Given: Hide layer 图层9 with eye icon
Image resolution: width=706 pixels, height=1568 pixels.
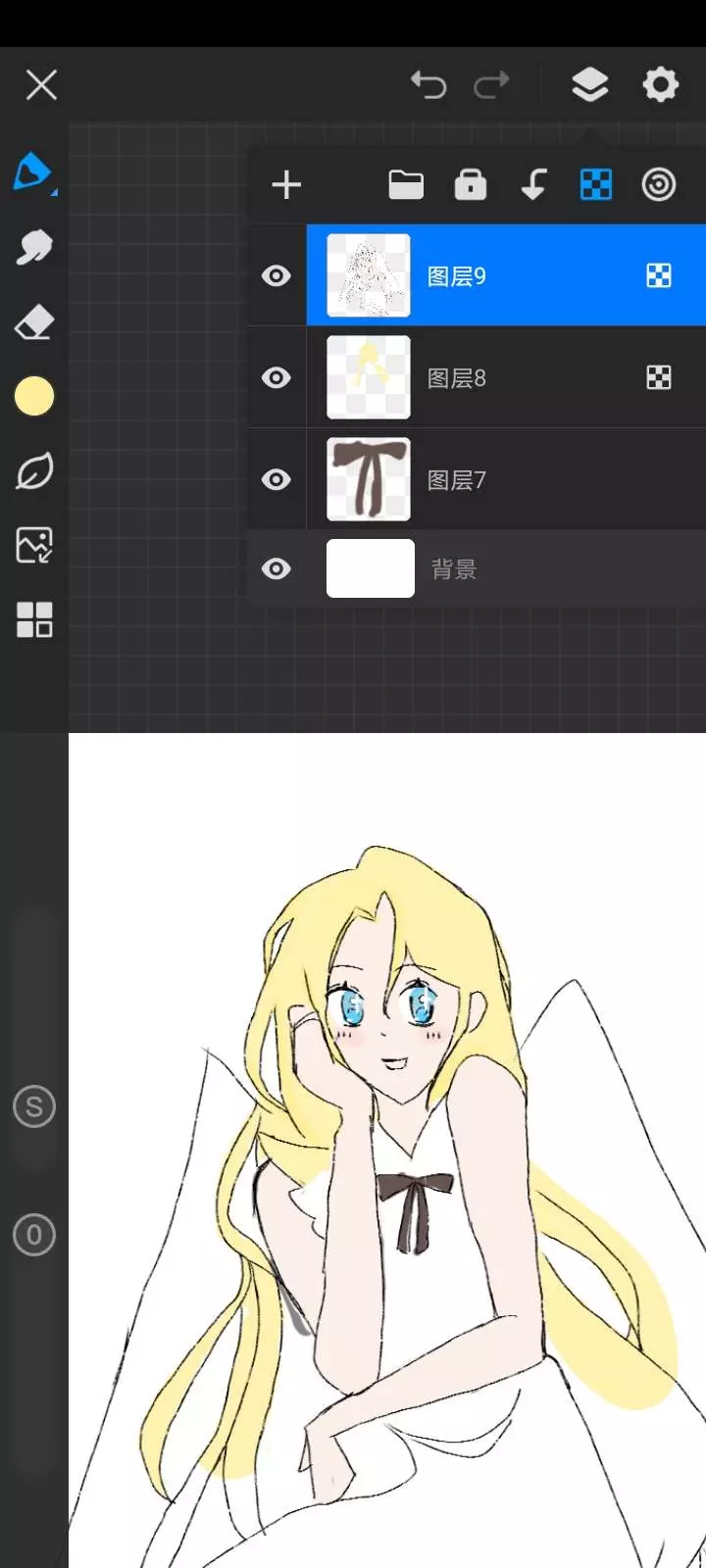Looking at the screenshot, I should point(277,276).
